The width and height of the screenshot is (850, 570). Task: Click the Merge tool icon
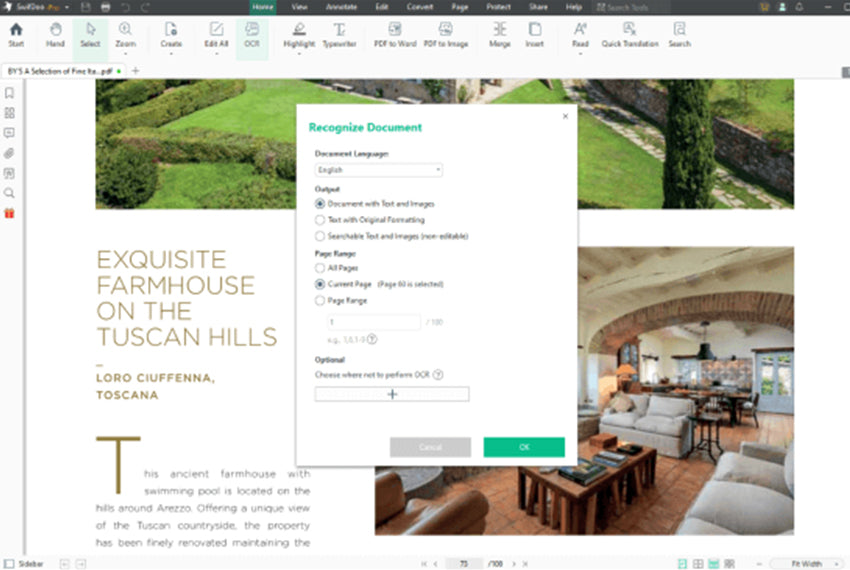tap(499, 35)
